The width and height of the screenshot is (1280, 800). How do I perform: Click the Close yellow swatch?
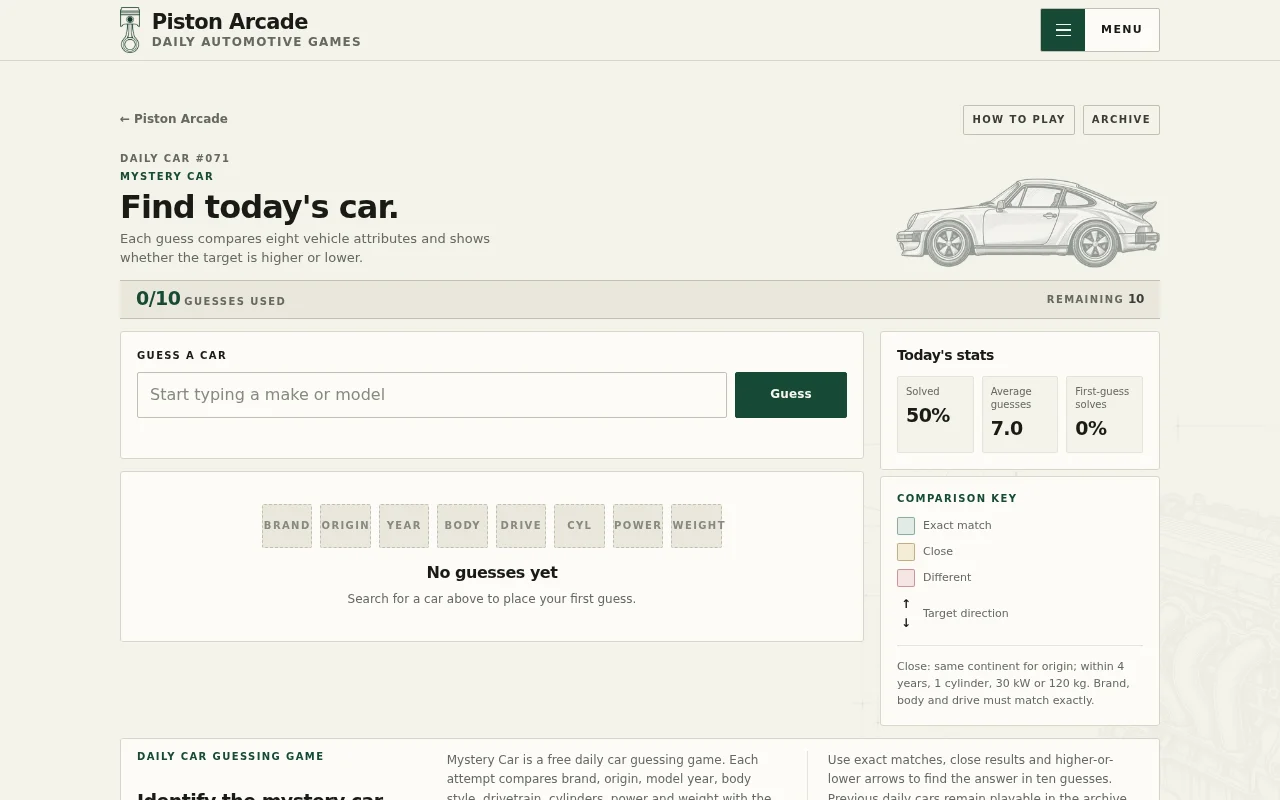click(906, 552)
